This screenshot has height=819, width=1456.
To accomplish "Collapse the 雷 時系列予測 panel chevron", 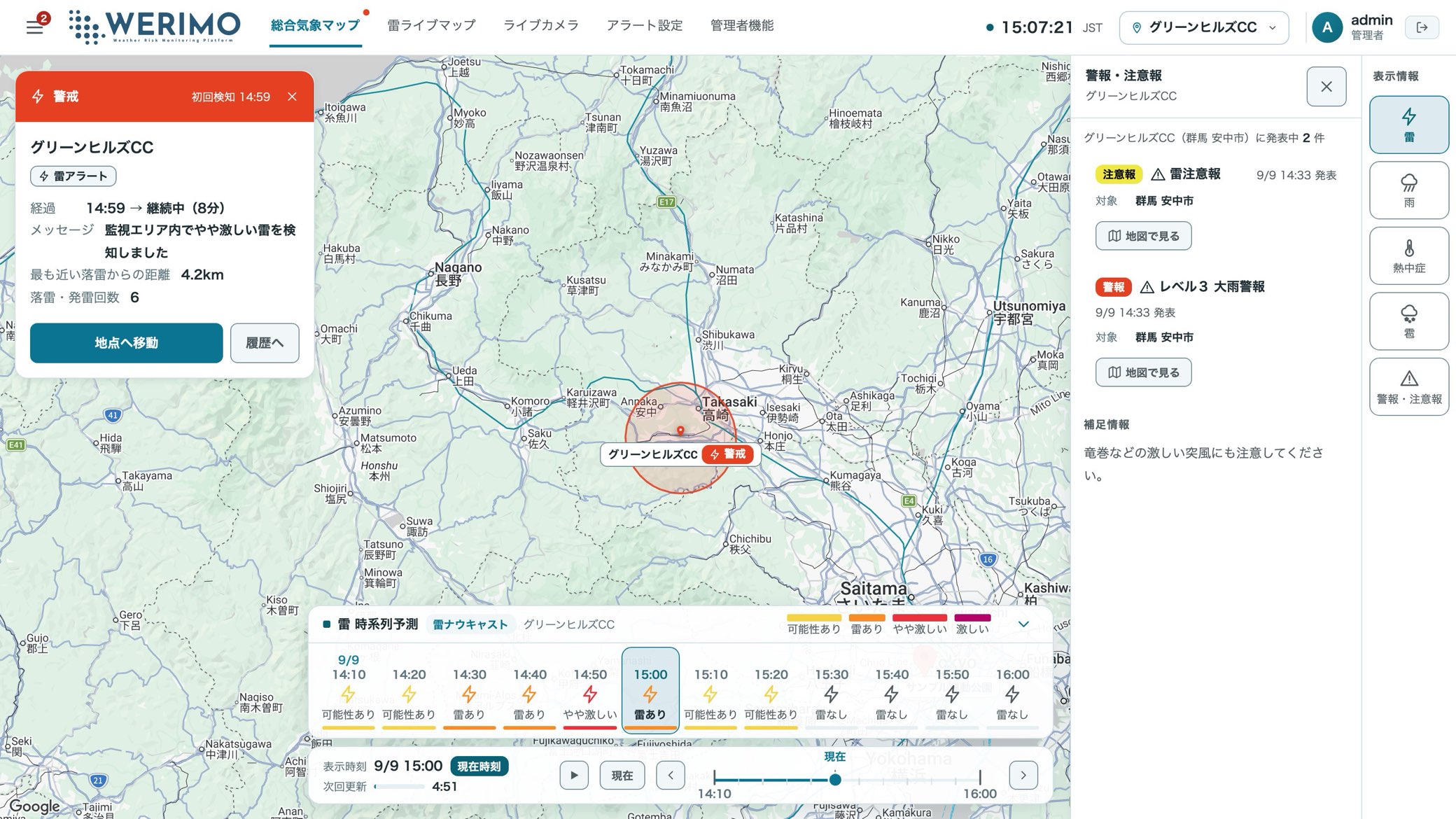I will pos(1023,624).
